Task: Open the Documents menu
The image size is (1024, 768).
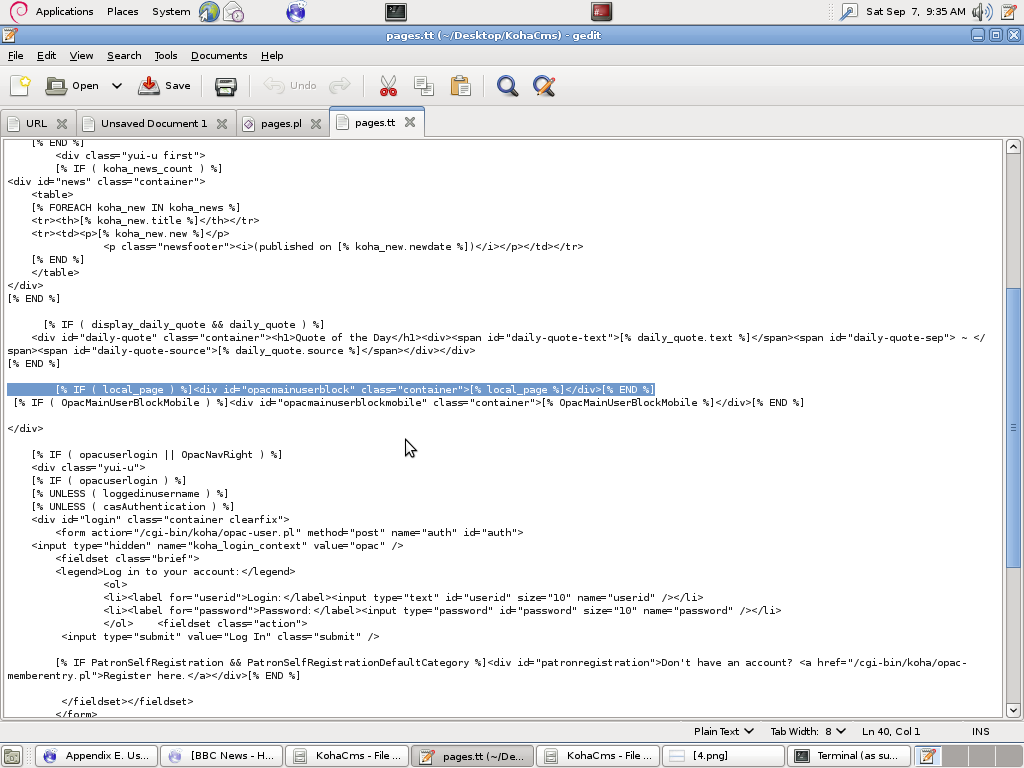Action: (x=218, y=55)
